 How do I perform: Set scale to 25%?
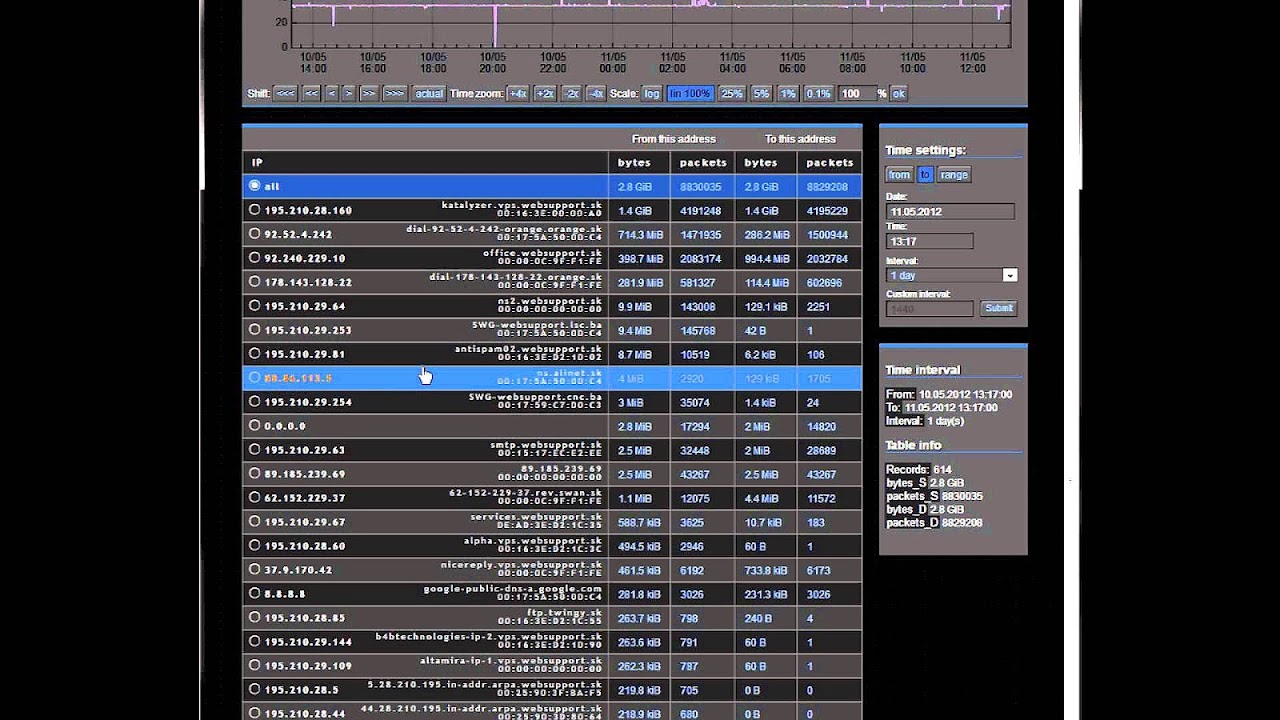point(732,93)
